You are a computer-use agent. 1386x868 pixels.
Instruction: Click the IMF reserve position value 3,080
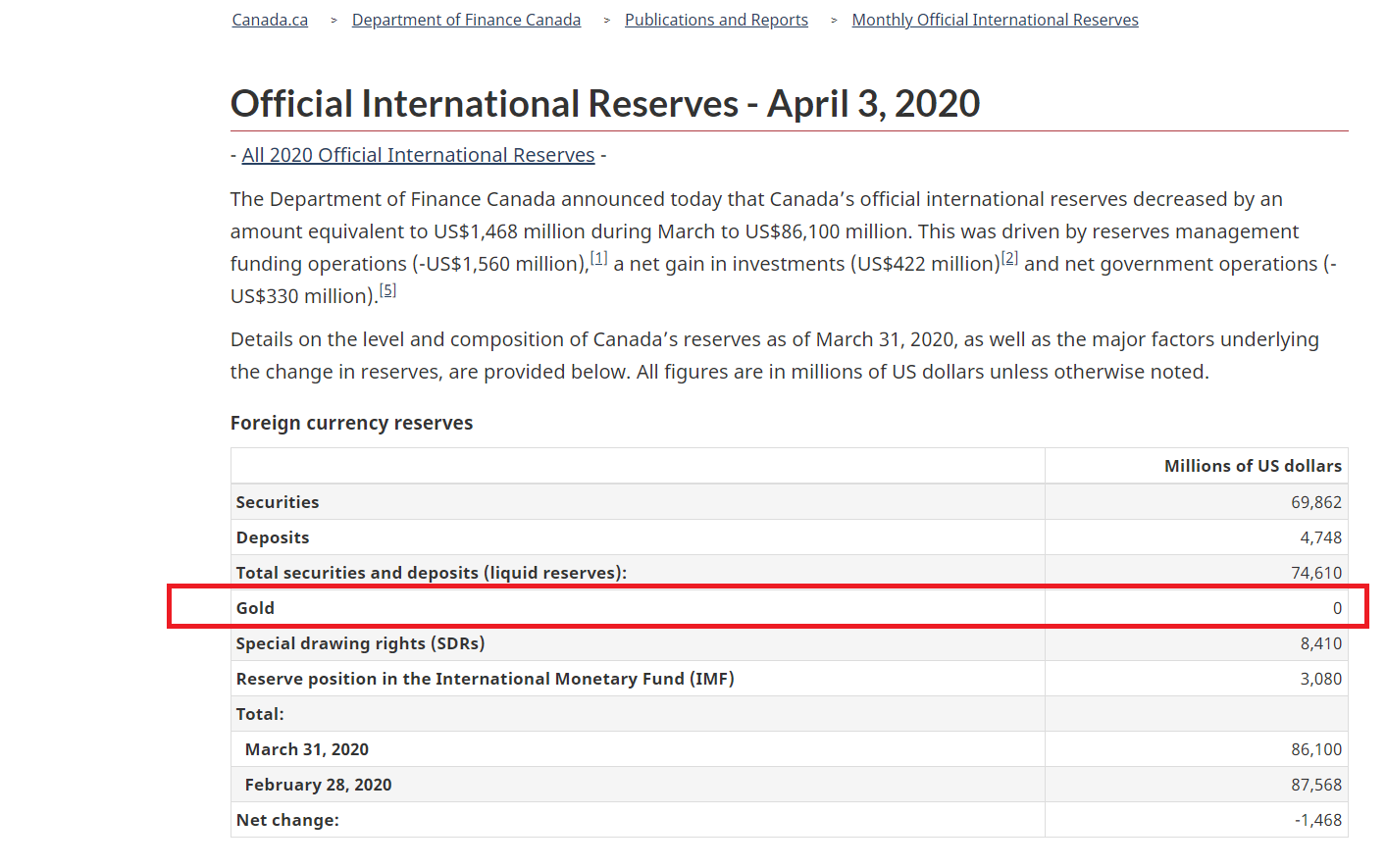(1320, 679)
